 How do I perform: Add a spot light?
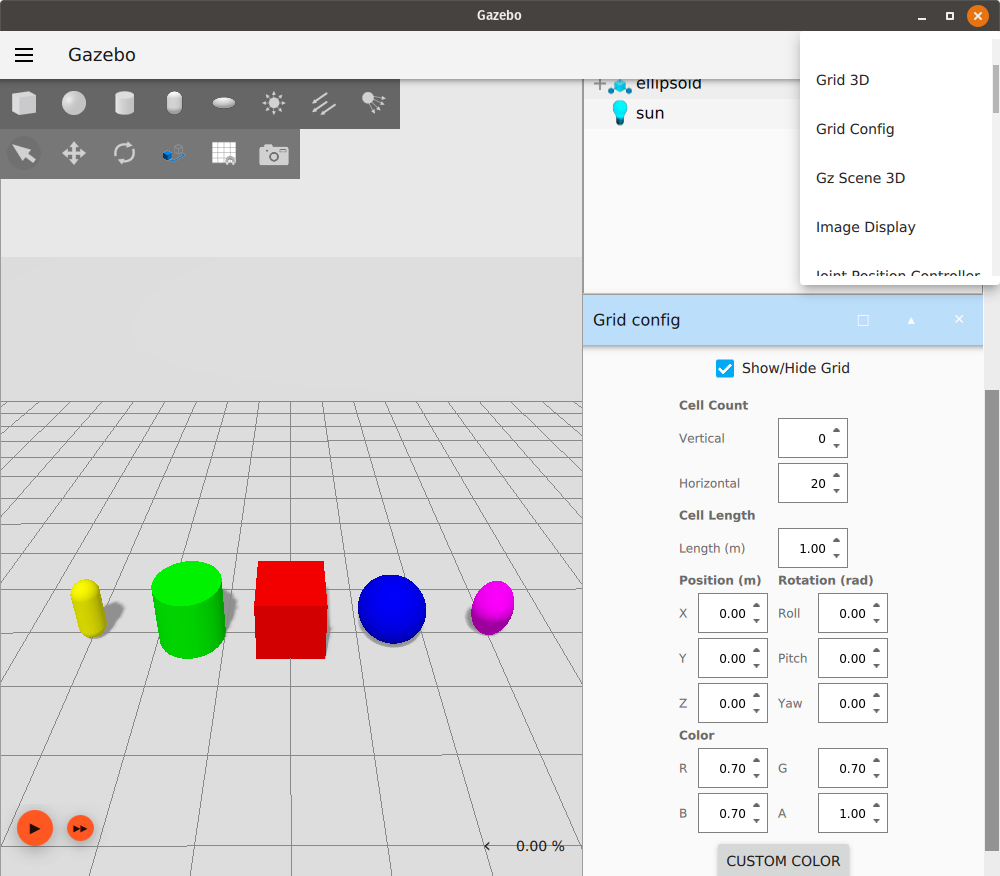coord(374,103)
